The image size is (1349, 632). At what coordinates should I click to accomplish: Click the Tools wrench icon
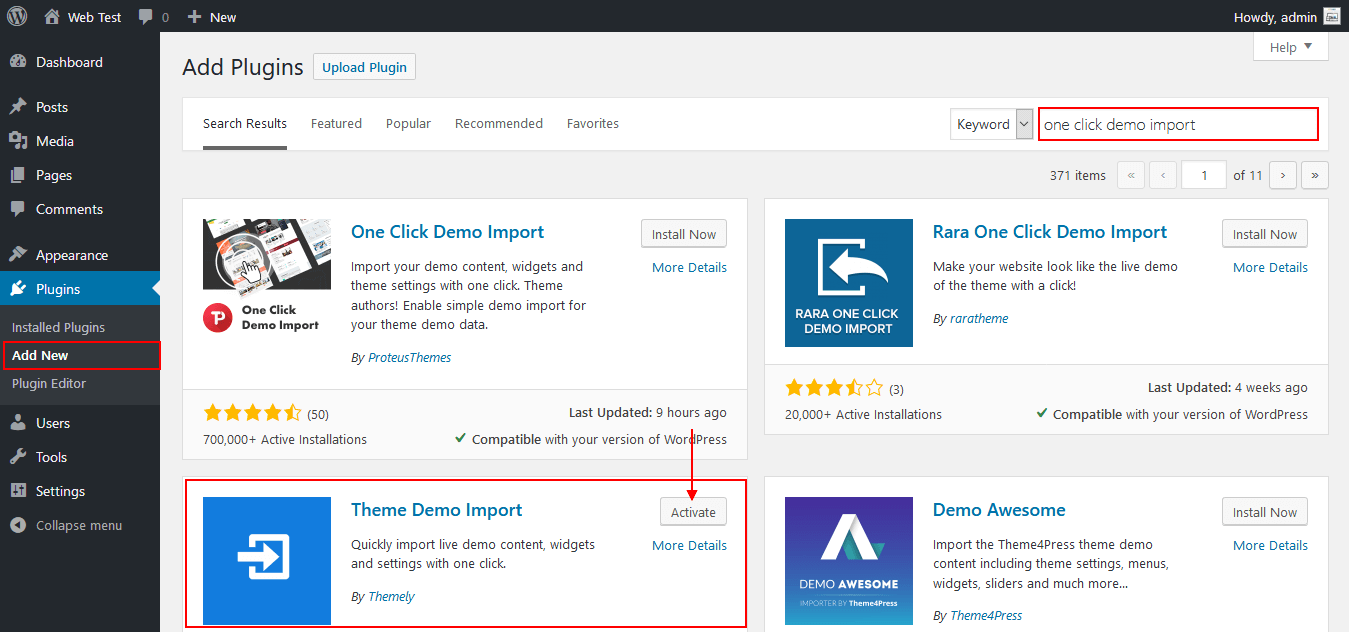point(18,457)
